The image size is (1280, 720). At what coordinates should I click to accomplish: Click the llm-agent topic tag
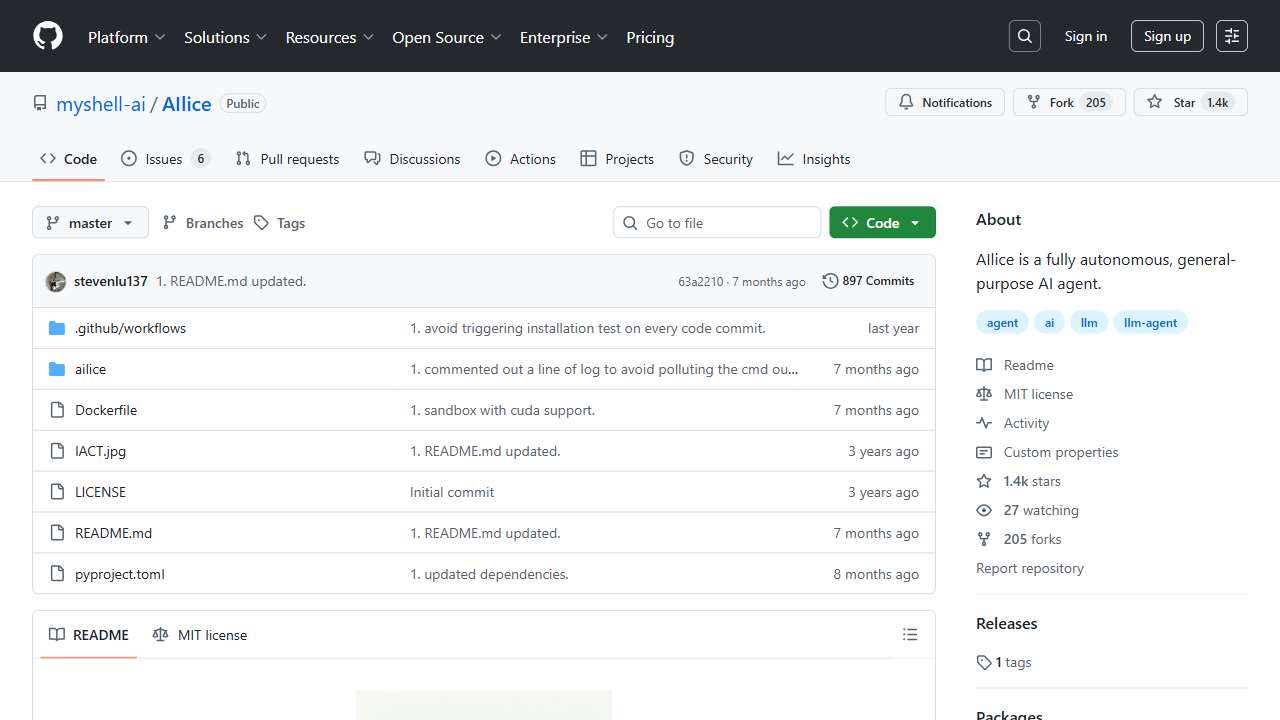(x=1150, y=323)
